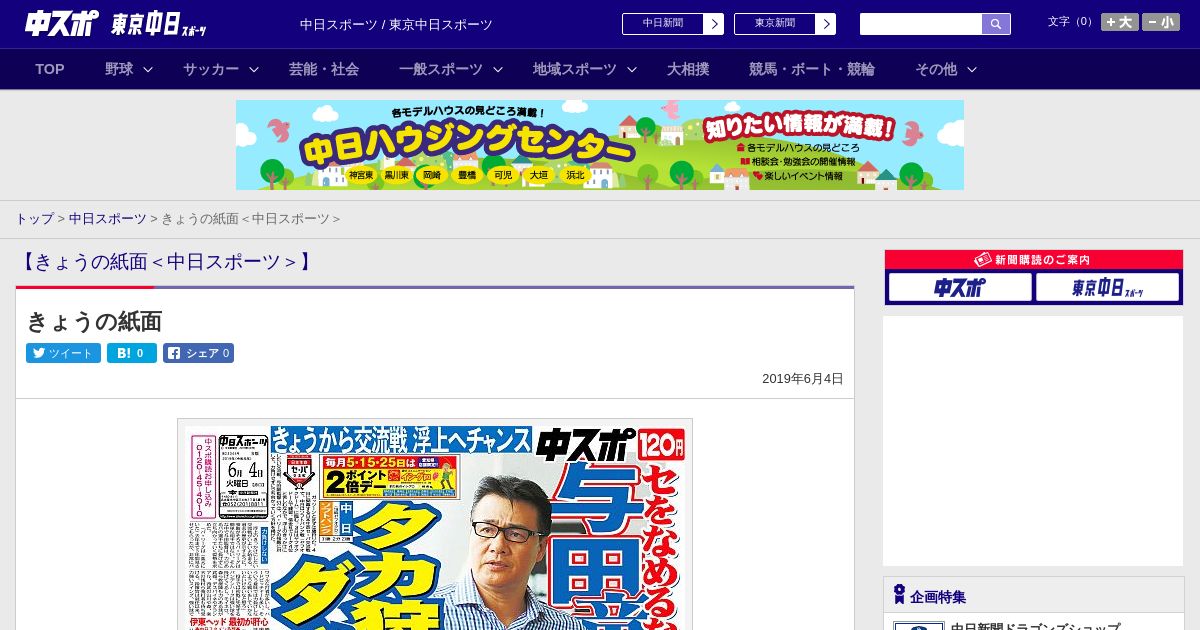The width and height of the screenshot is (1200, 630).
Task: Click トップ breadcrumb link
Action: coord(34,218)
